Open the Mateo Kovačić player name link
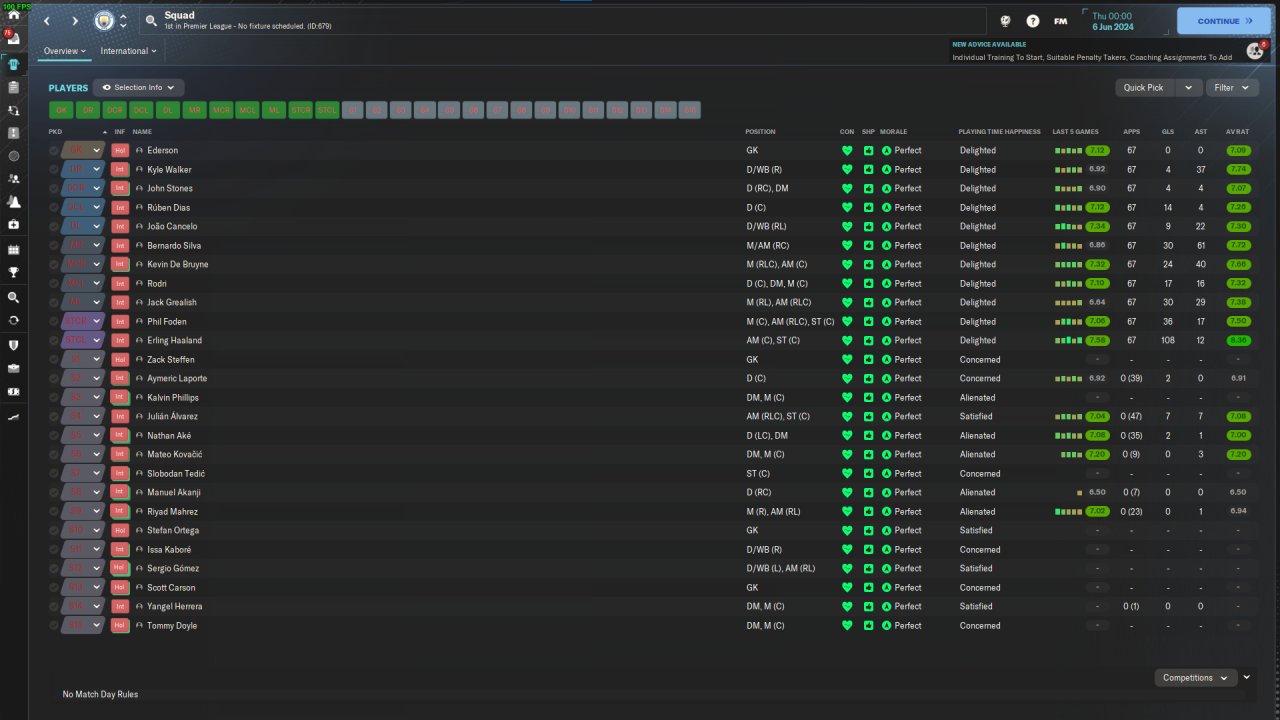The width and height of the screenshot is (1280, 720). (x=175, y=455)
